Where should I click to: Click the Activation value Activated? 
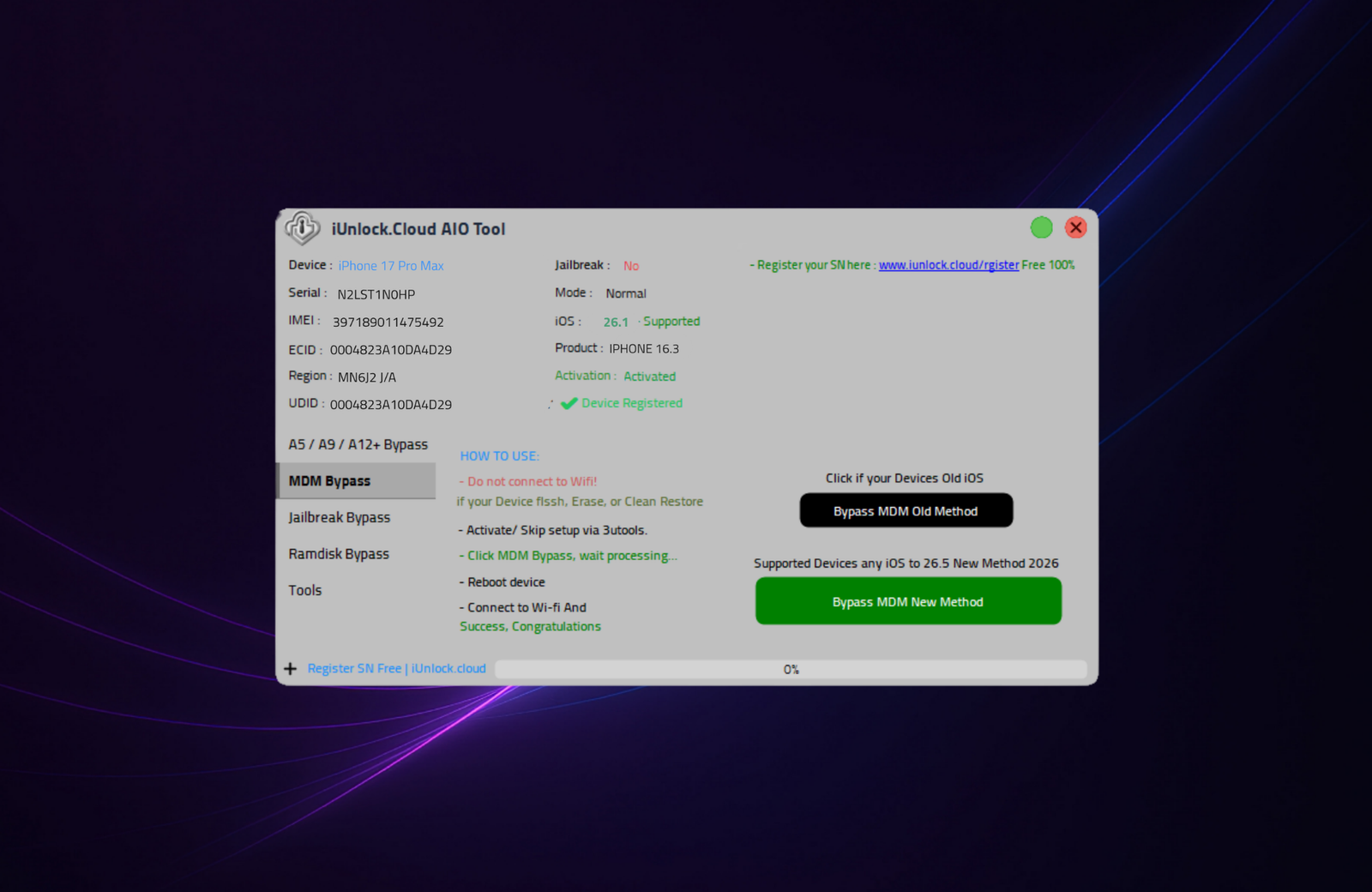click(x=650, y=377)
